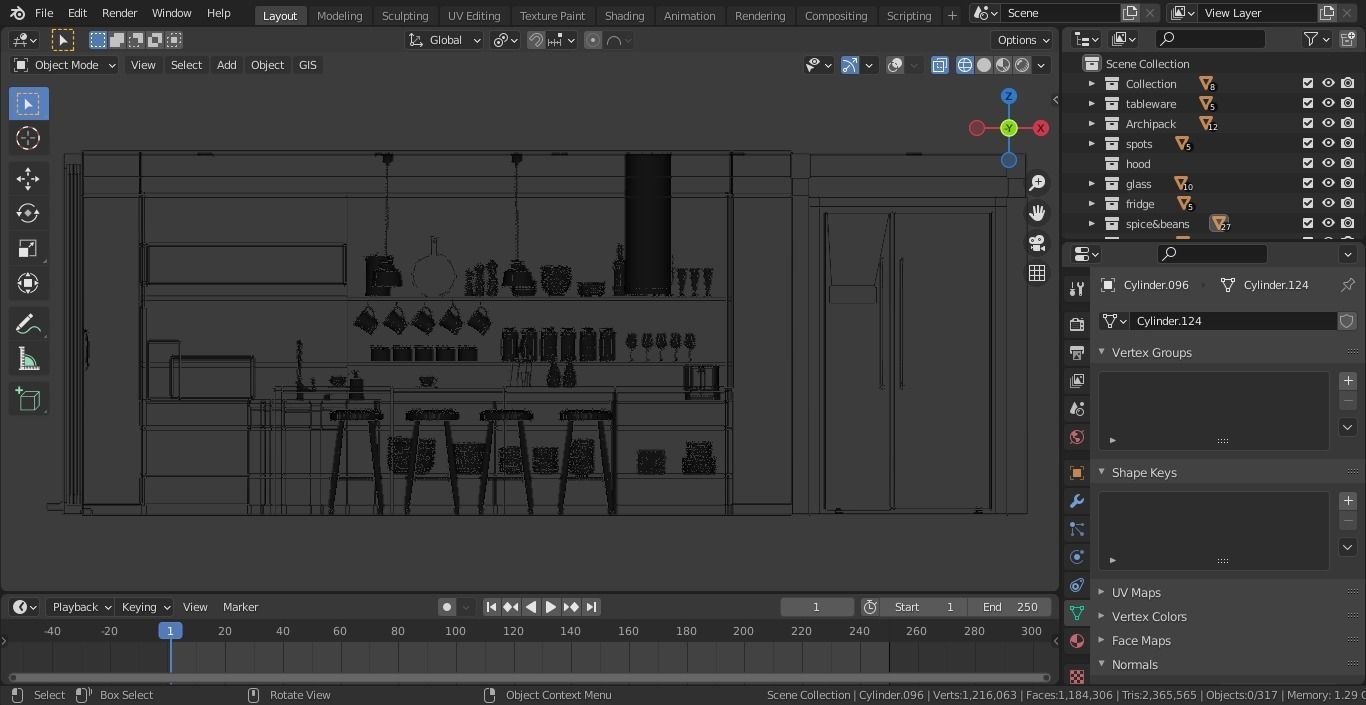Click the zoom viewport magnifier icon
Screen dimensions: 1366x705
[x=1037, y=183]
